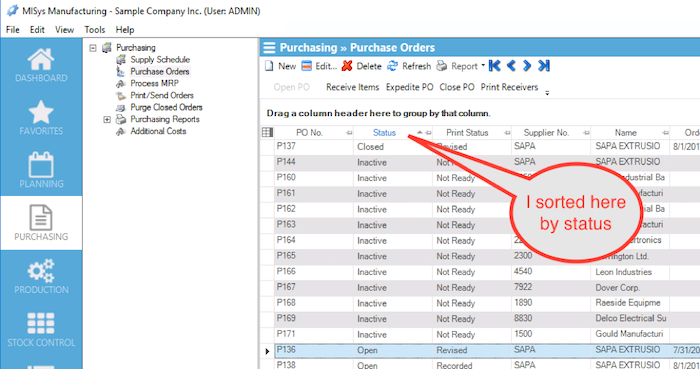Sort by the Status column header
Viewport: 700px width, 369px height.
pos(384,133)
